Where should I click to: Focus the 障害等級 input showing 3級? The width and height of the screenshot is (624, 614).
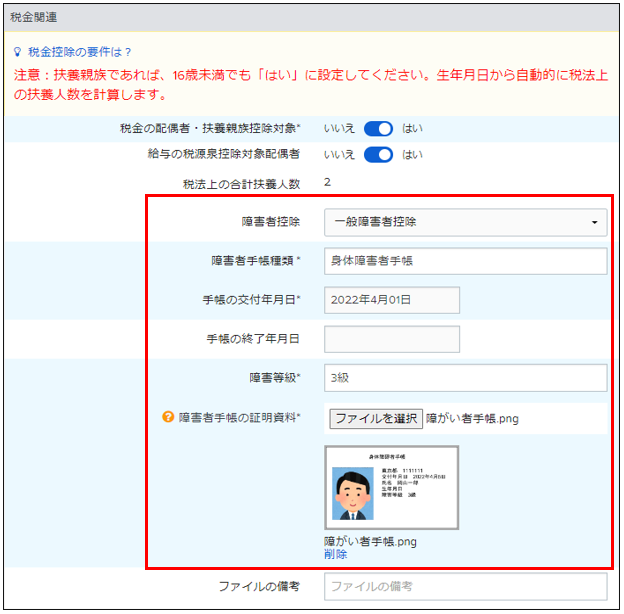[x=465, y=378]
